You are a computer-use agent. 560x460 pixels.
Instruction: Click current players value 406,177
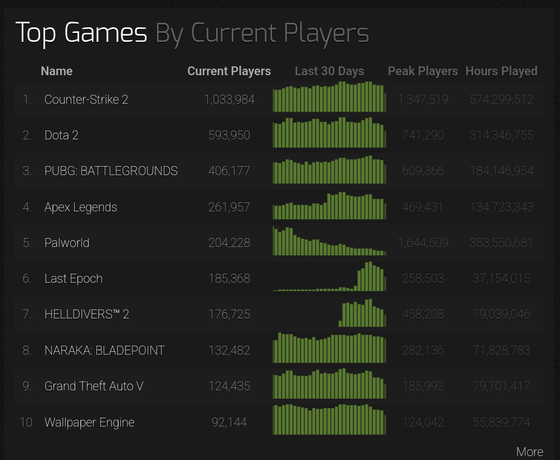229,171
